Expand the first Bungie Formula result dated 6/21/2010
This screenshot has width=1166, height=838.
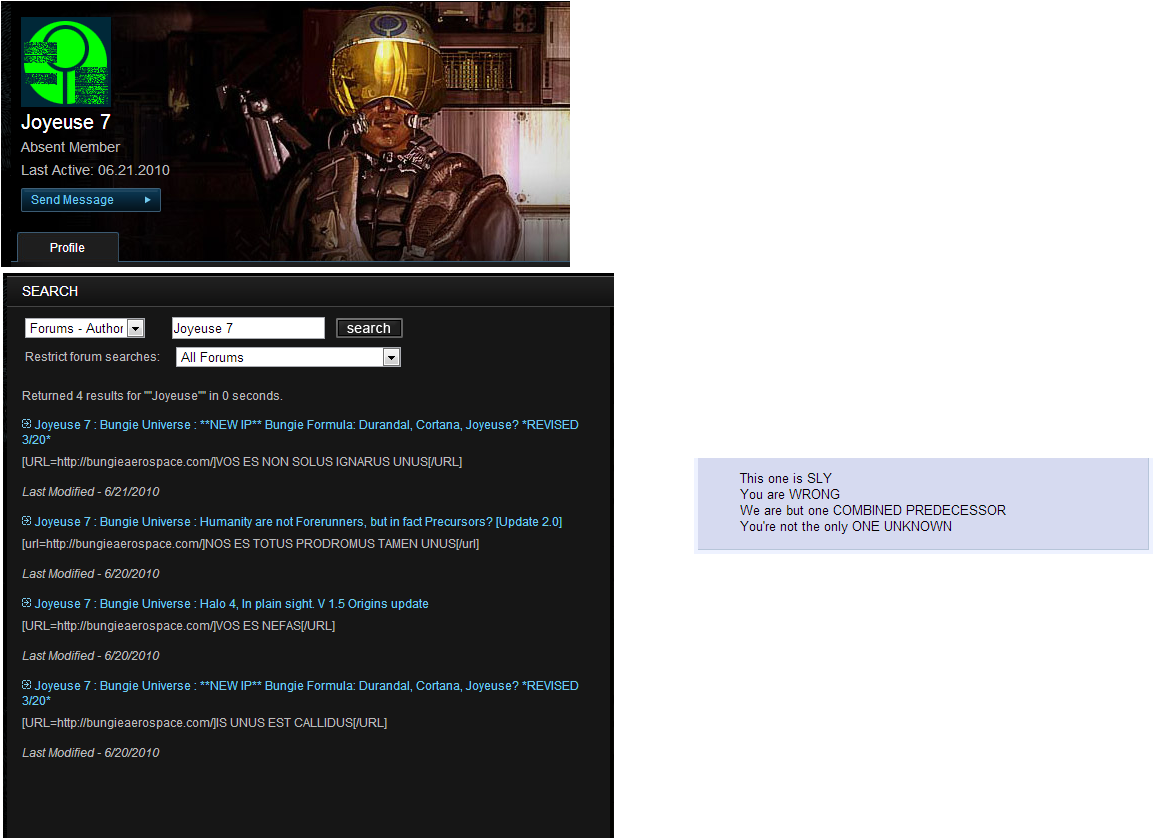click(26, 424)
